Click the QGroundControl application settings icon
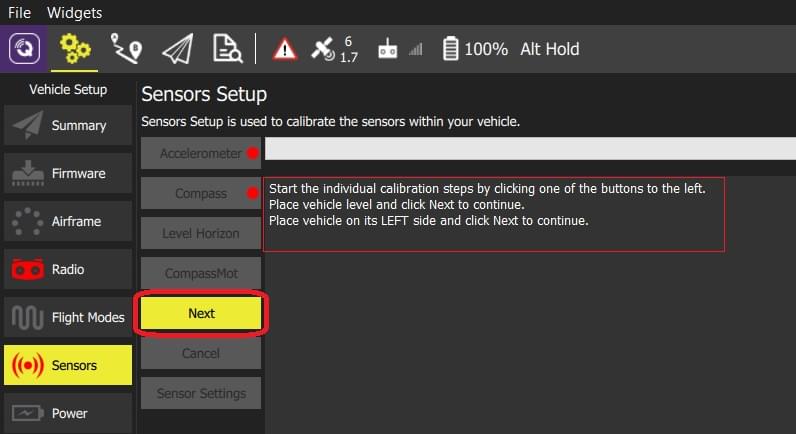This screenshot has width=796, height=434. tap(24, 49)
